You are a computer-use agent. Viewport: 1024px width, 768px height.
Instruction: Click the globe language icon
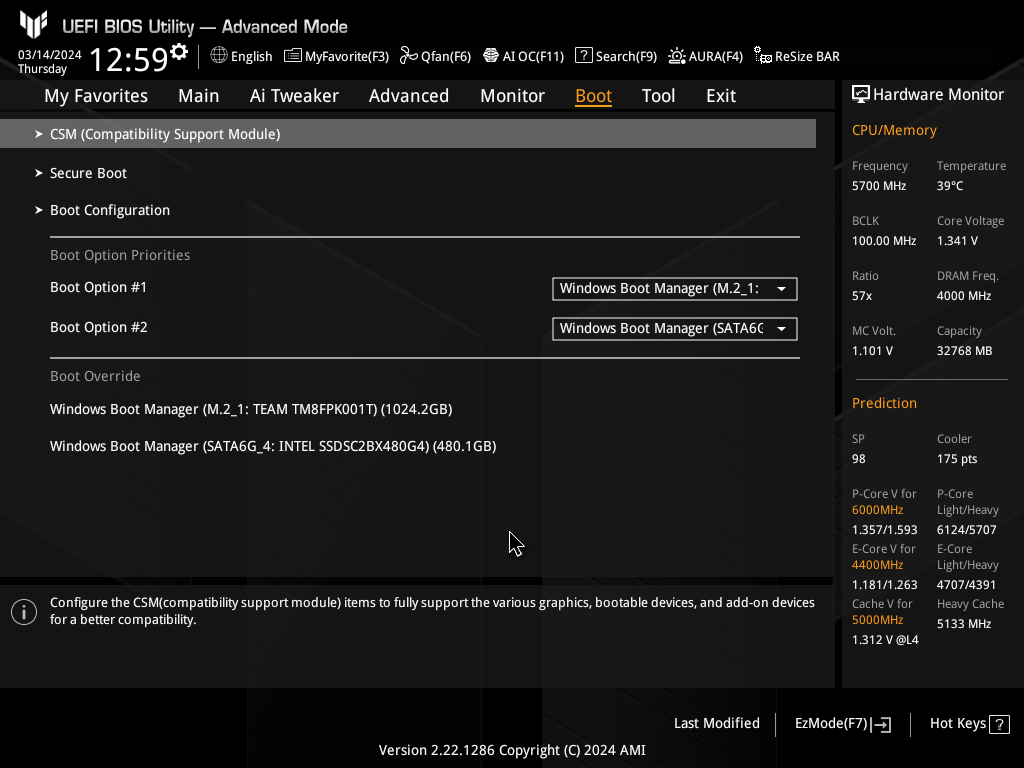point(219,56)
